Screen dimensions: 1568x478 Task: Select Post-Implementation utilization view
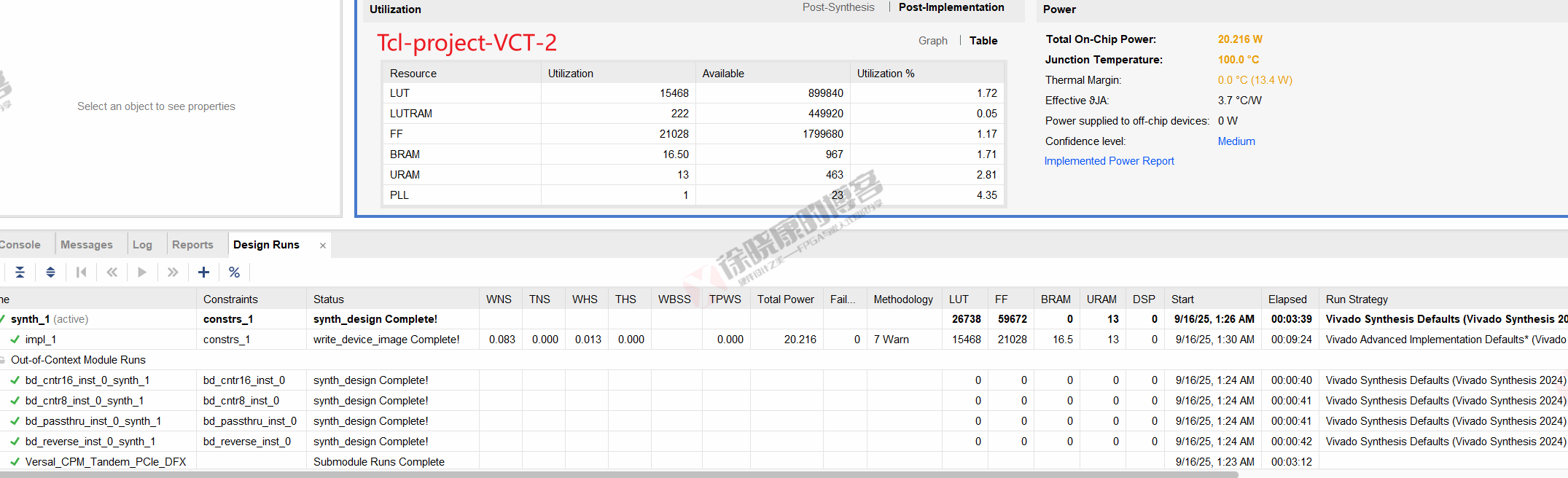(951, 7)
